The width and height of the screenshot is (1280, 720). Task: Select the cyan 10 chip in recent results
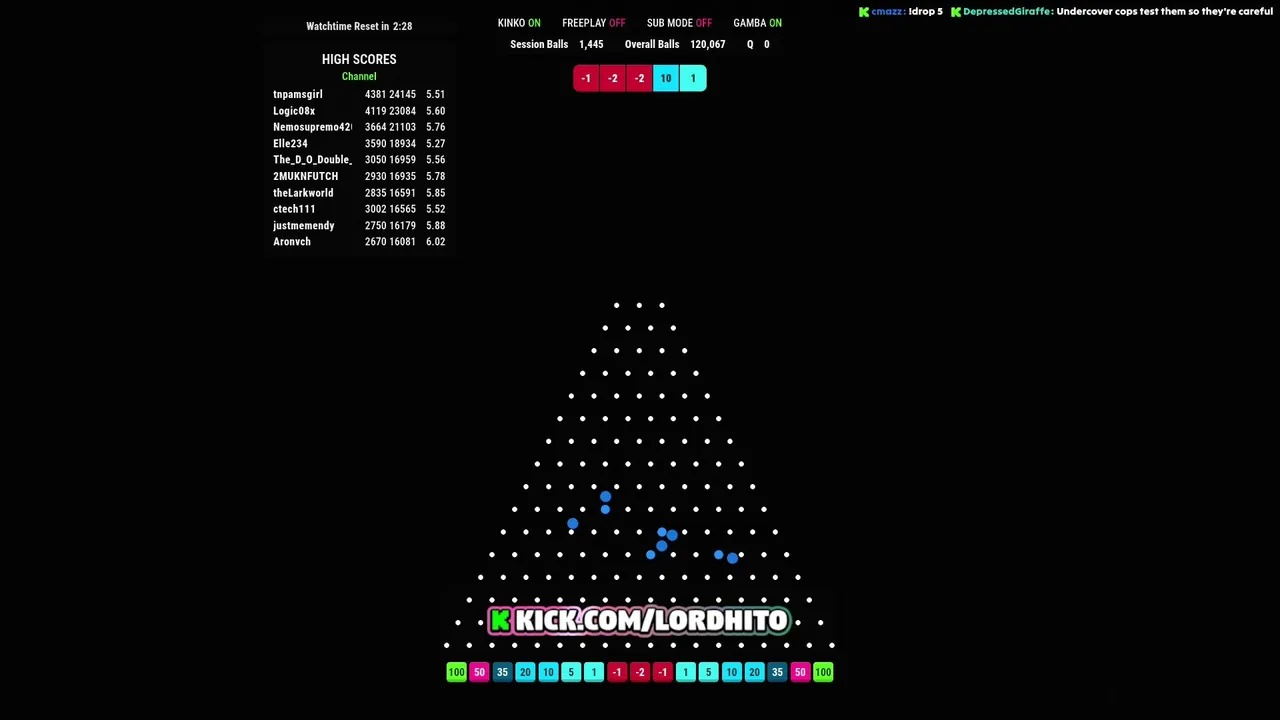(666, 78)
